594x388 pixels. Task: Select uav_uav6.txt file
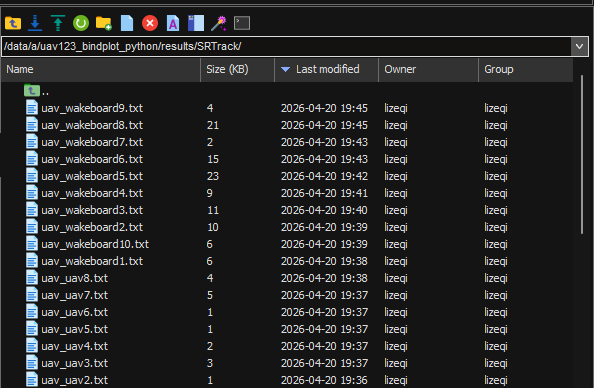(x=75, y=312)
